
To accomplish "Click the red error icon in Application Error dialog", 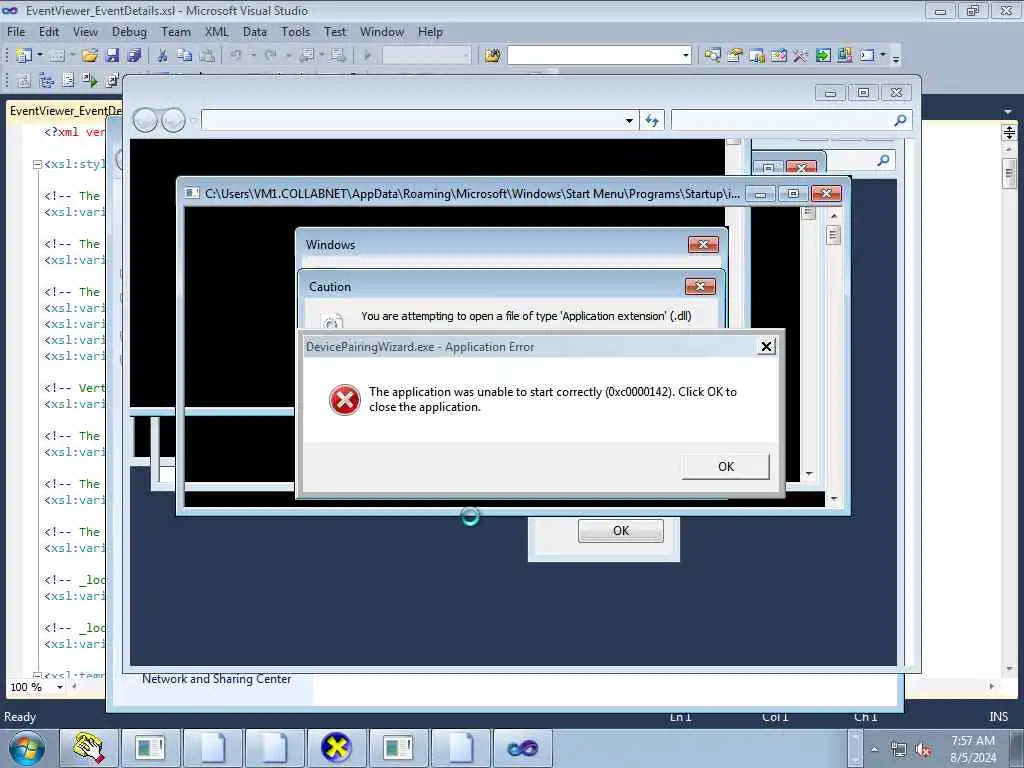I will (344, 400).
